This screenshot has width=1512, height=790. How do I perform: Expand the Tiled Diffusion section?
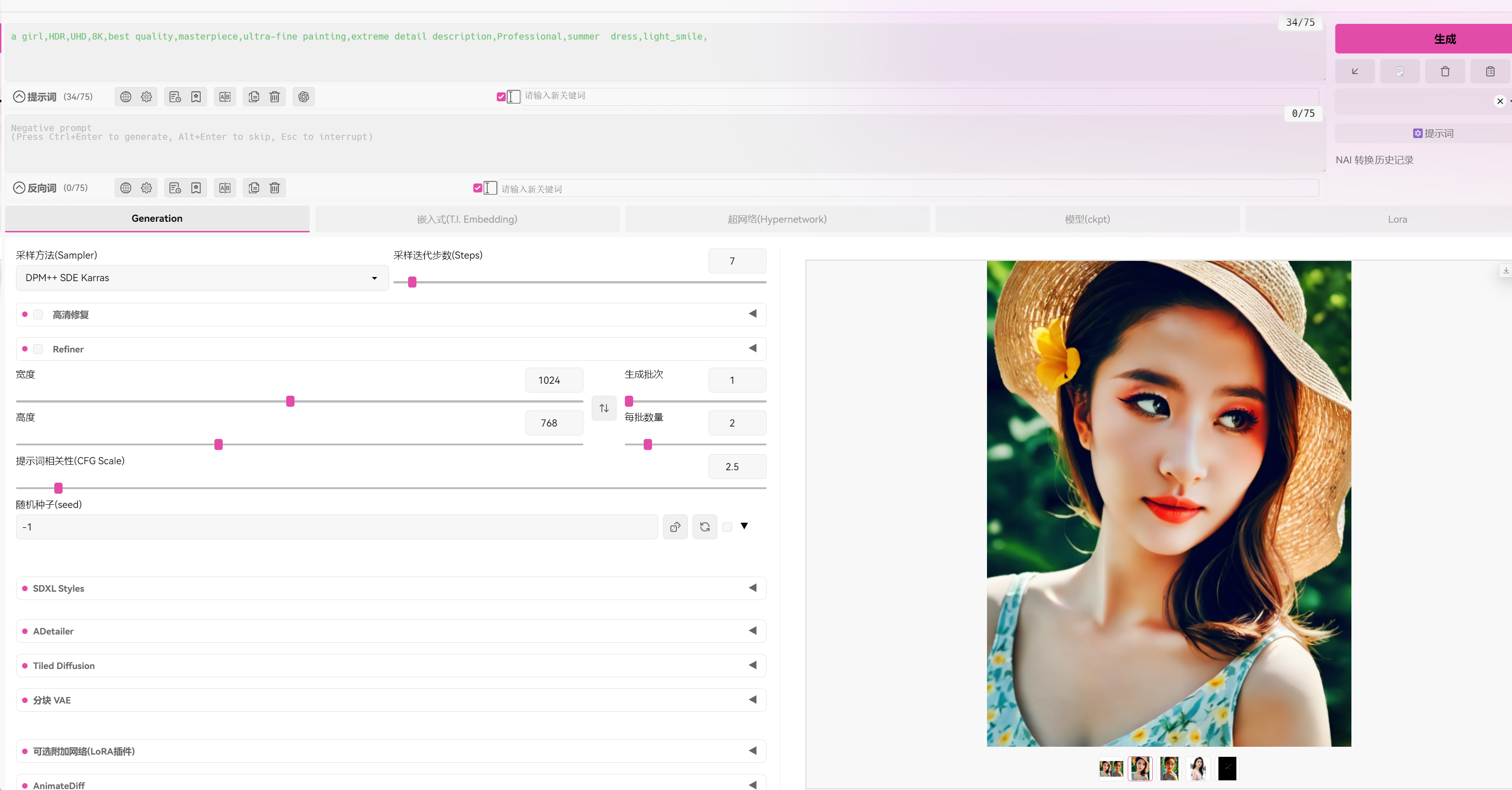[x=391, y=666]
